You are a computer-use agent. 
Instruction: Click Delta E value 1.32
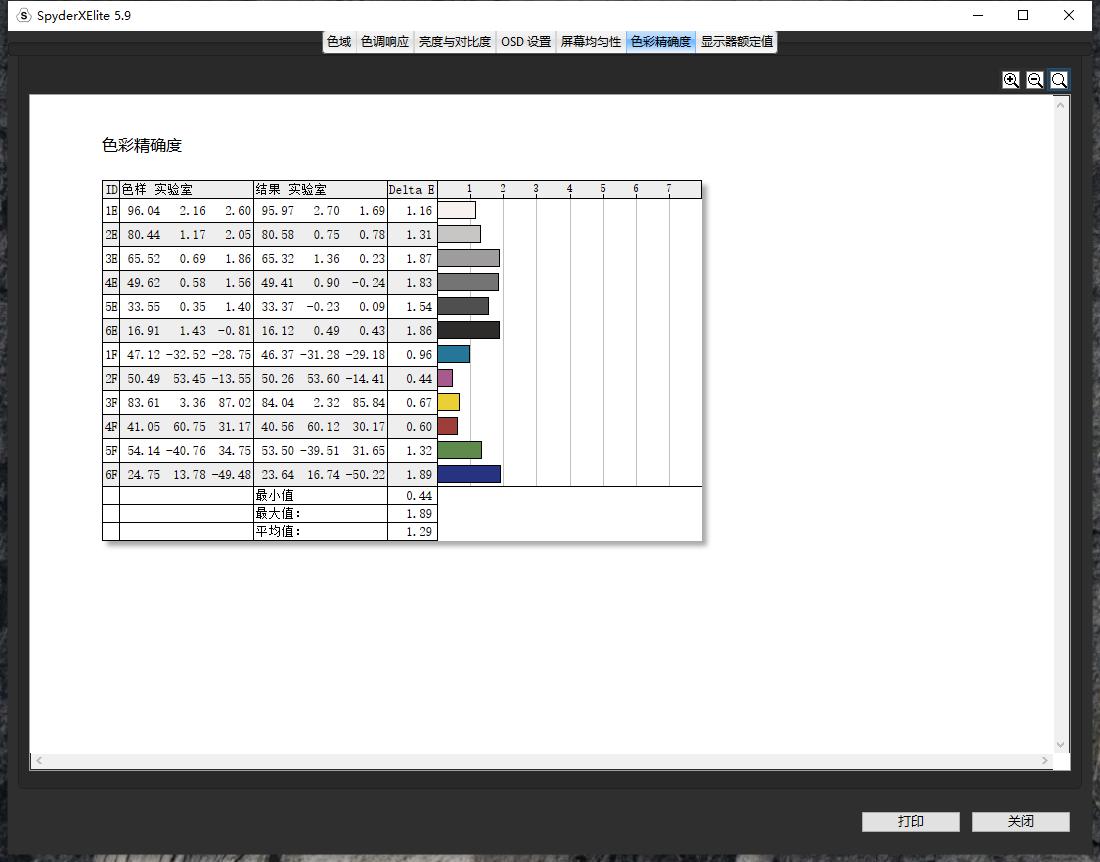tap(419, 451)
